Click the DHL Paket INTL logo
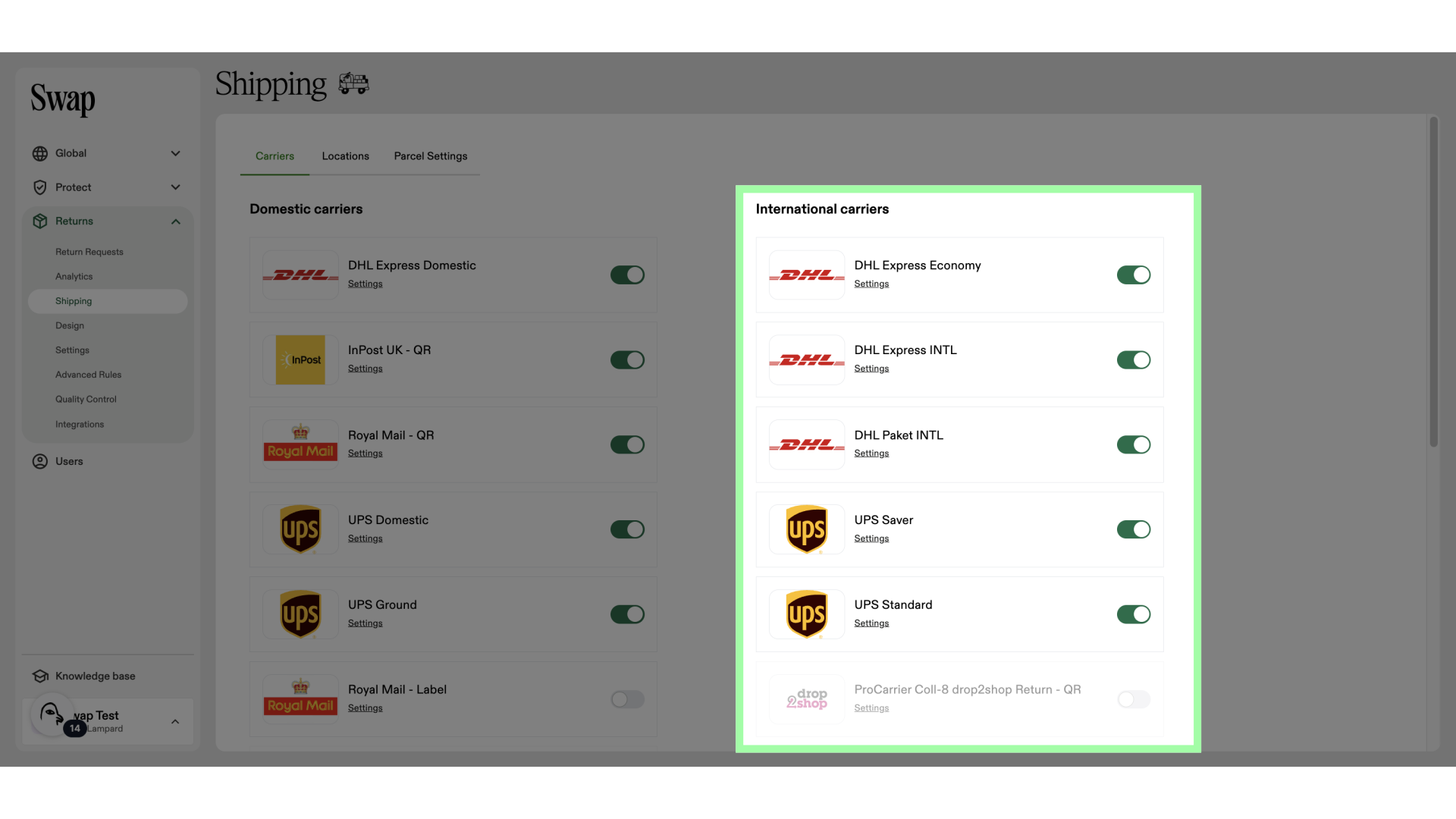This screenshot has height=819, width=1456. click(x=807, y=445)
